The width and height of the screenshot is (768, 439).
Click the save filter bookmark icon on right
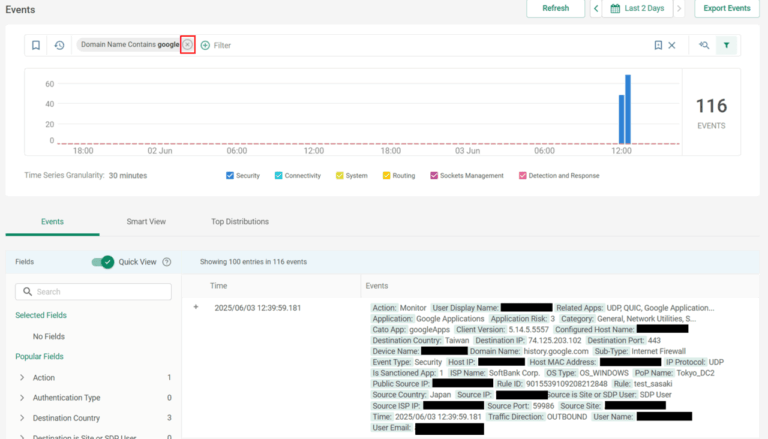pos(658,45)
